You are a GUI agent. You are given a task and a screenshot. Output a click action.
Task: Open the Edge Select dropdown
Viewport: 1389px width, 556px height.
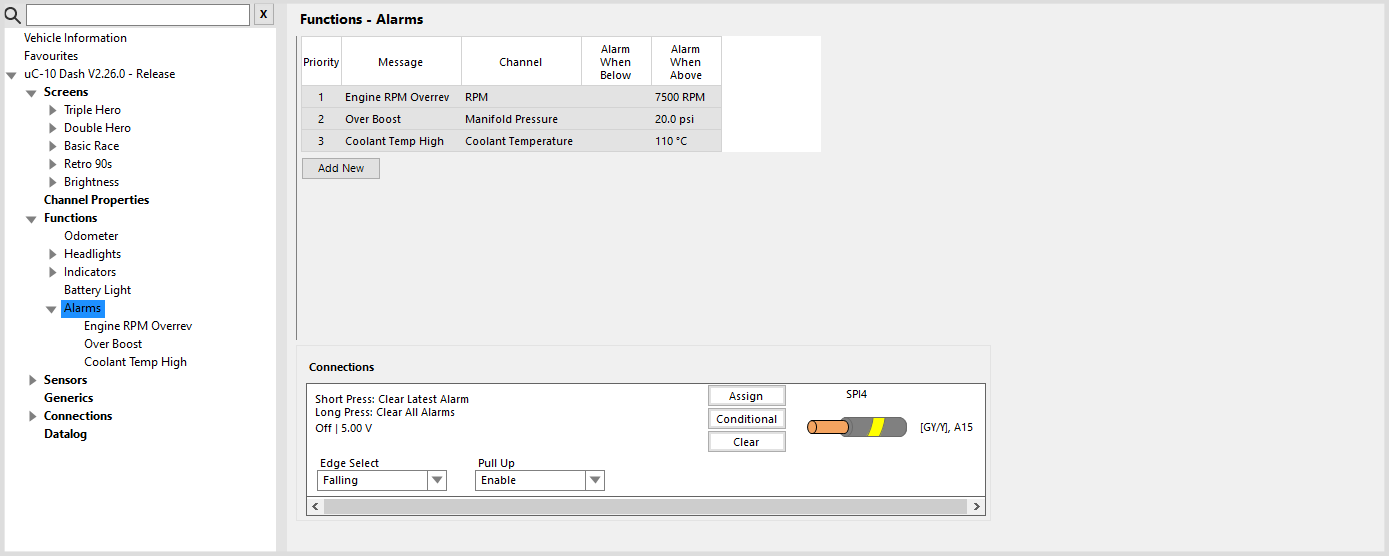(437, 480)
